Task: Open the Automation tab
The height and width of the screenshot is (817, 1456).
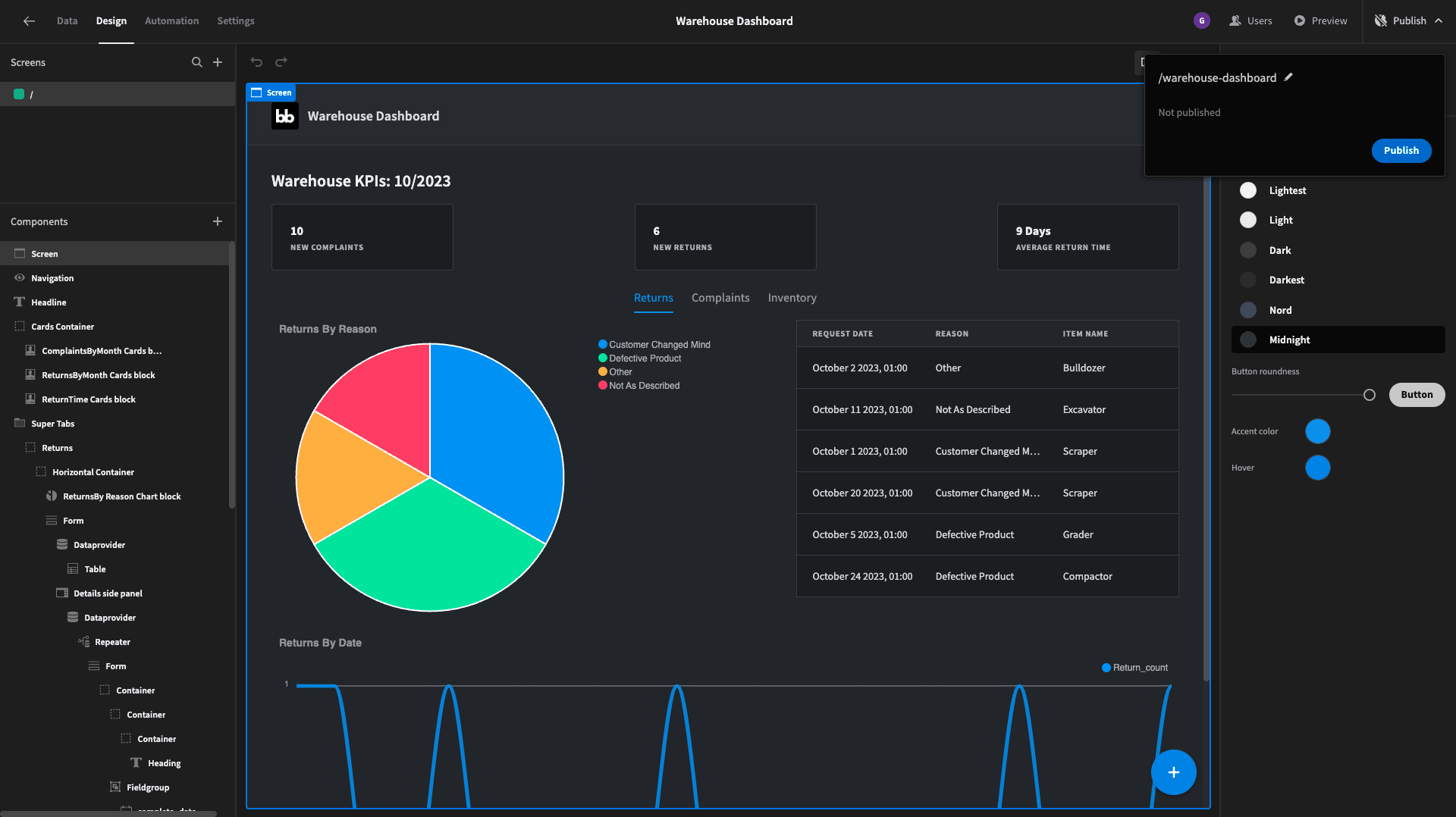Action: (171, 21)
